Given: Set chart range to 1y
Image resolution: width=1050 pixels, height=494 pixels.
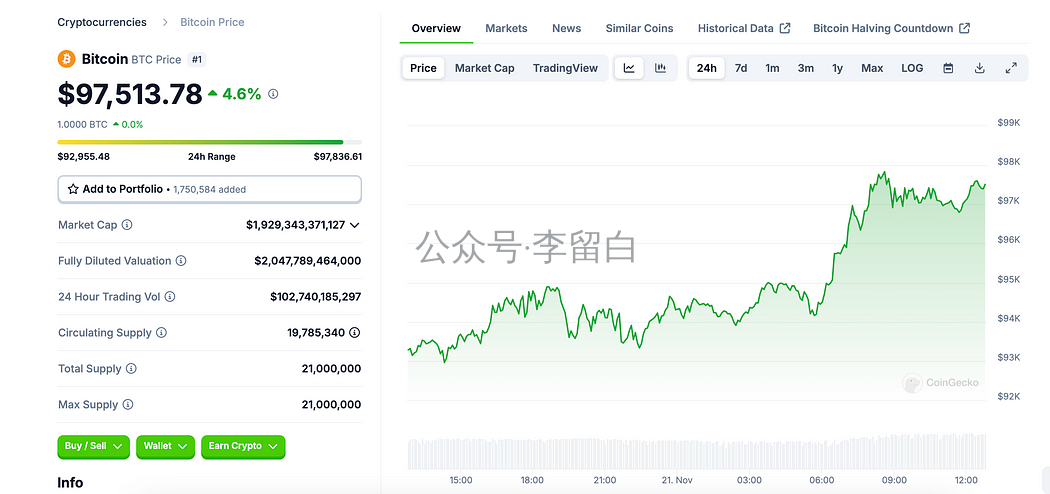Looking at the screenshot, I should 837,68.
